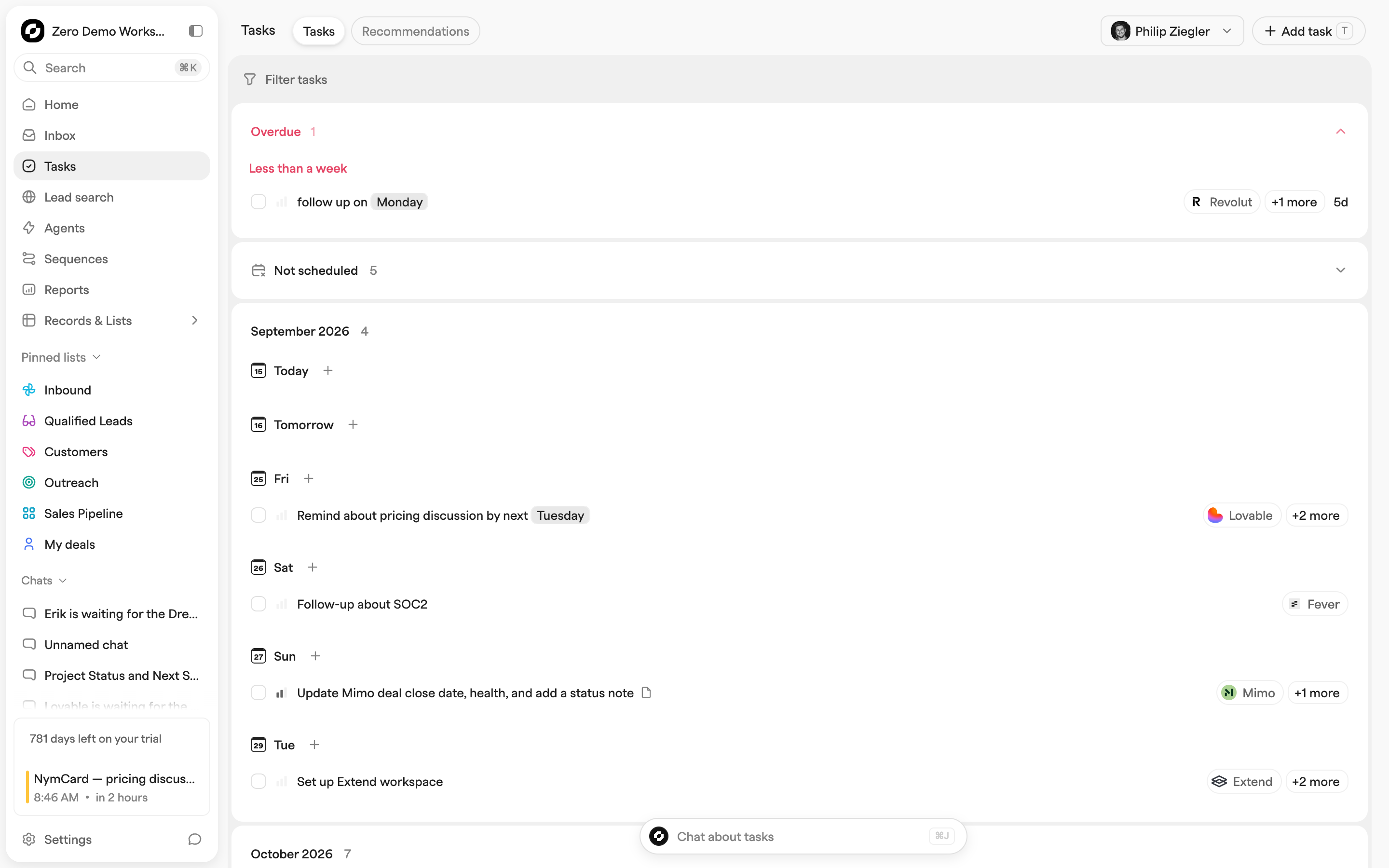Show +1 more records on Revolut task
This screenshot has height=868, width=1389.
pos(1294,202)
